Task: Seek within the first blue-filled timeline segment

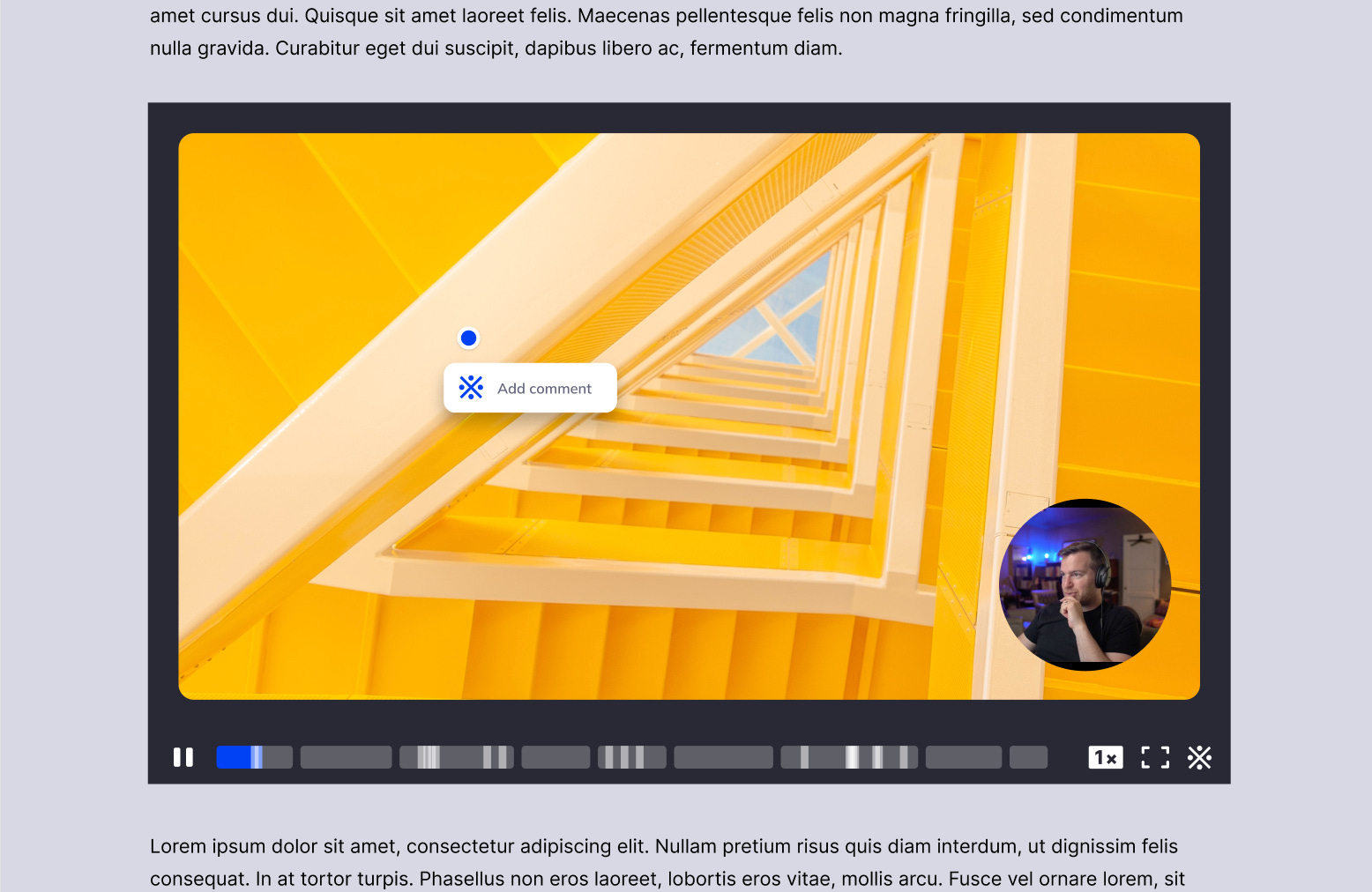Action: (x=255, y=757)
